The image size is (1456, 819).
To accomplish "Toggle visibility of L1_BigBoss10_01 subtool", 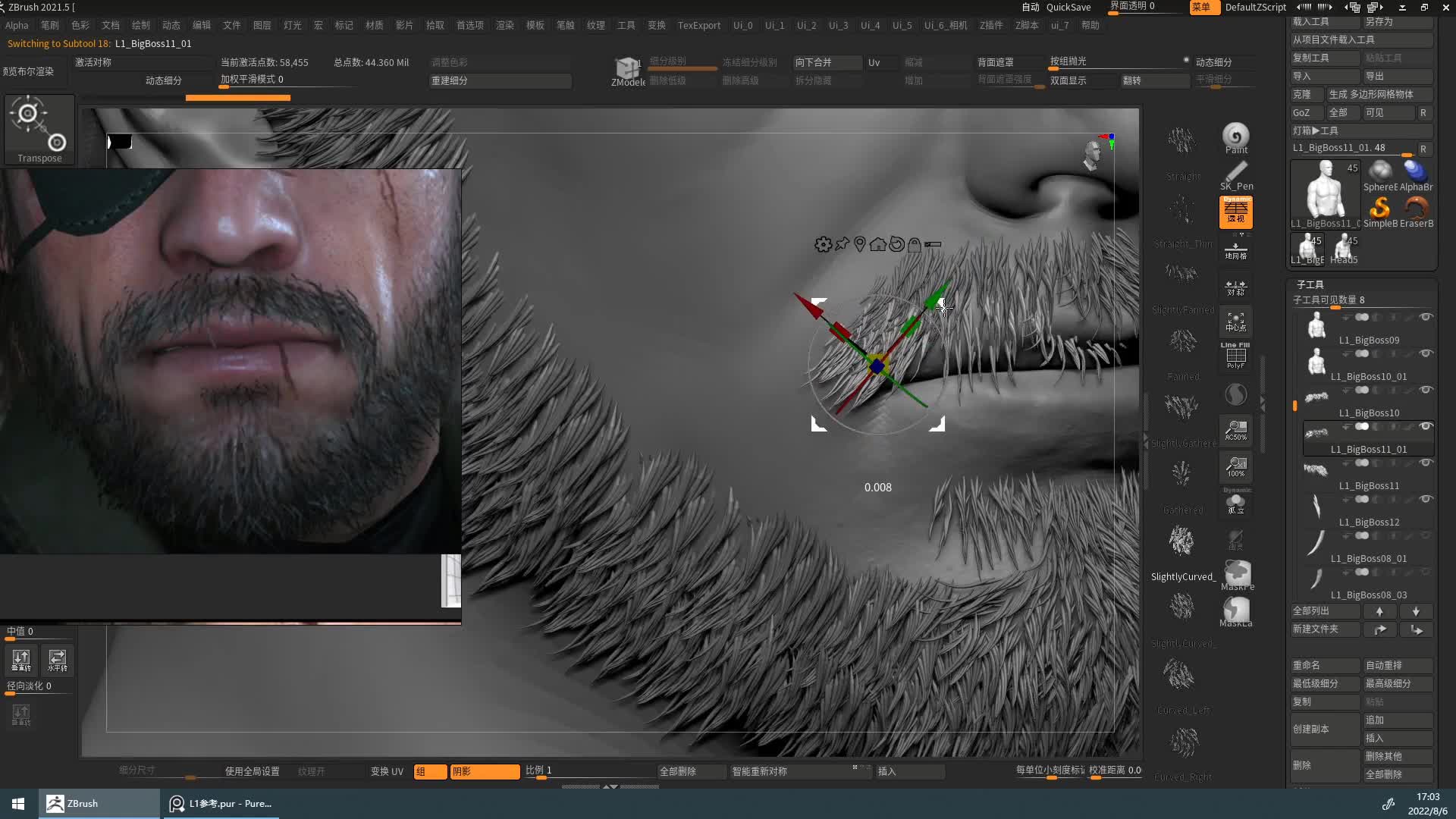I will click(1426, 353).
